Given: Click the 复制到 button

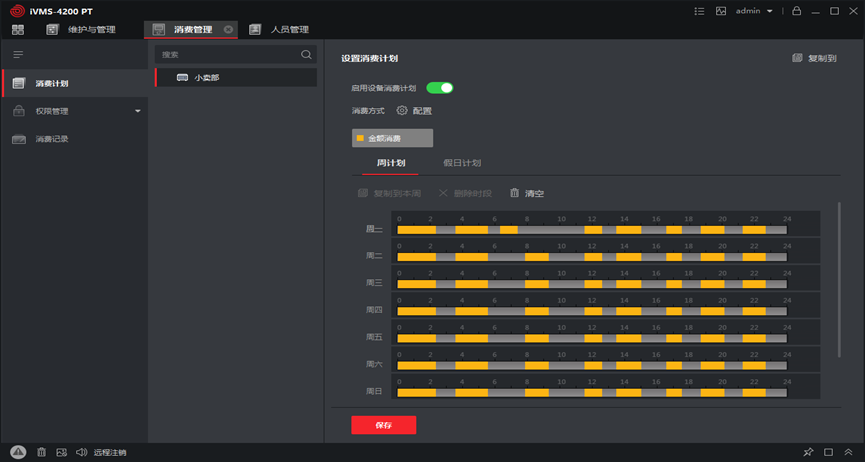Looking at the screenshot, I should [814, 59].
